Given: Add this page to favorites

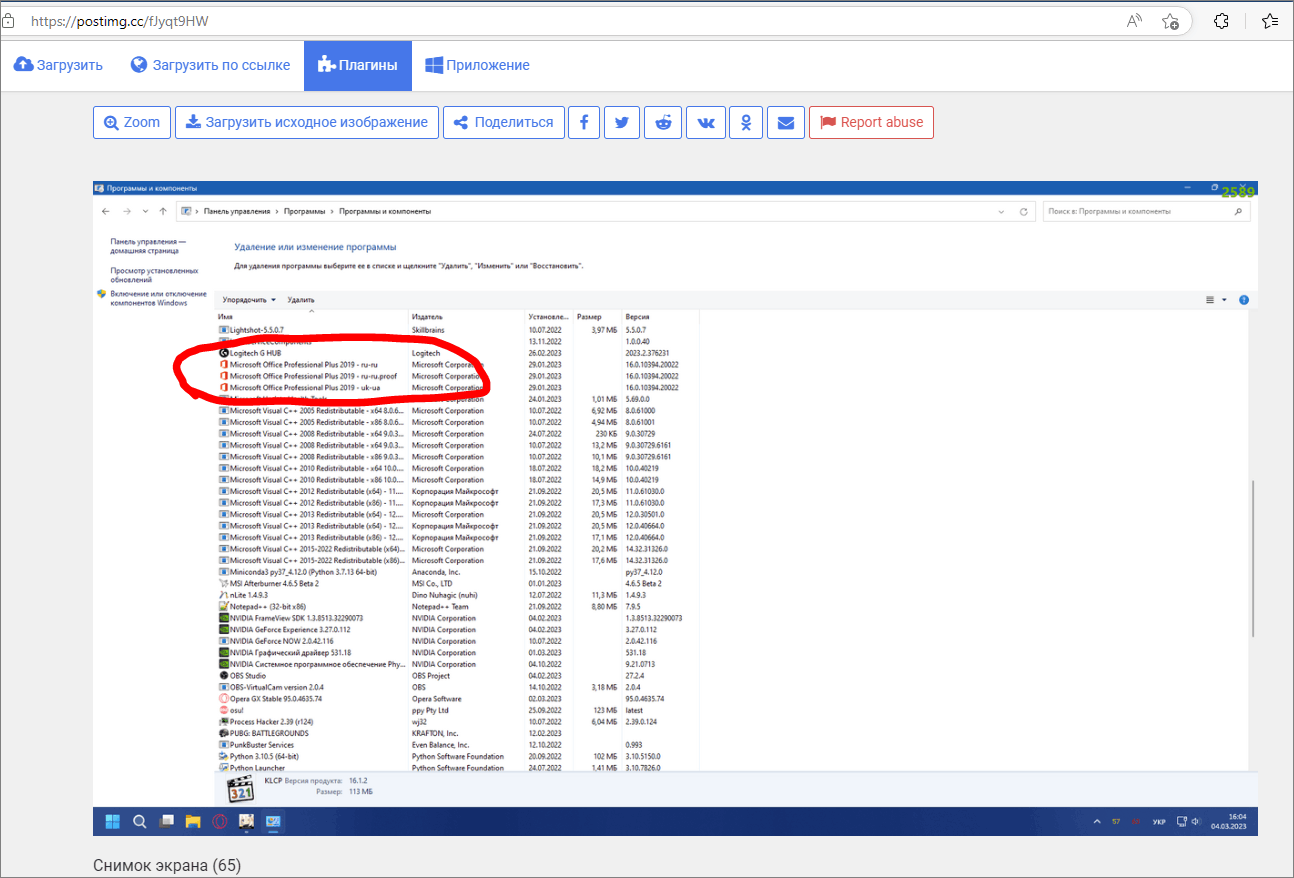Looking at the screenshot, I should pyautogui.click(x=1171, y=20).
